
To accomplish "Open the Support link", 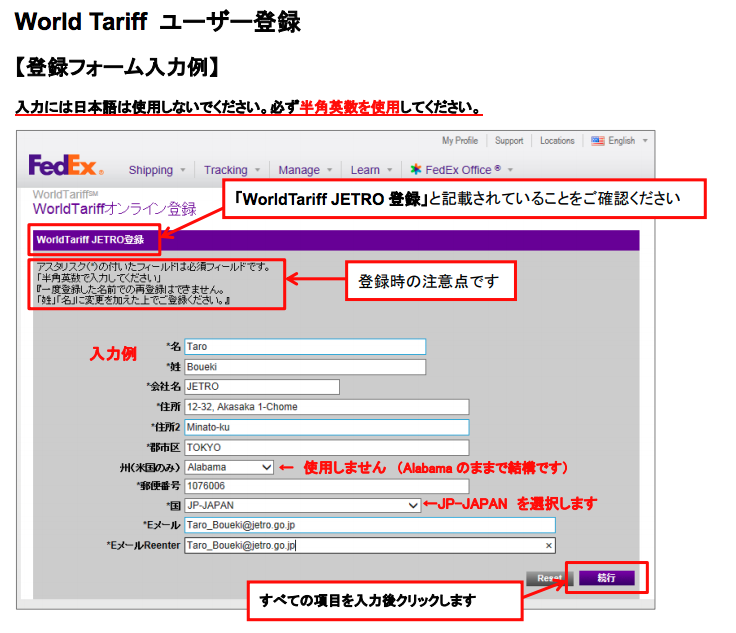I will coord(509,141).
